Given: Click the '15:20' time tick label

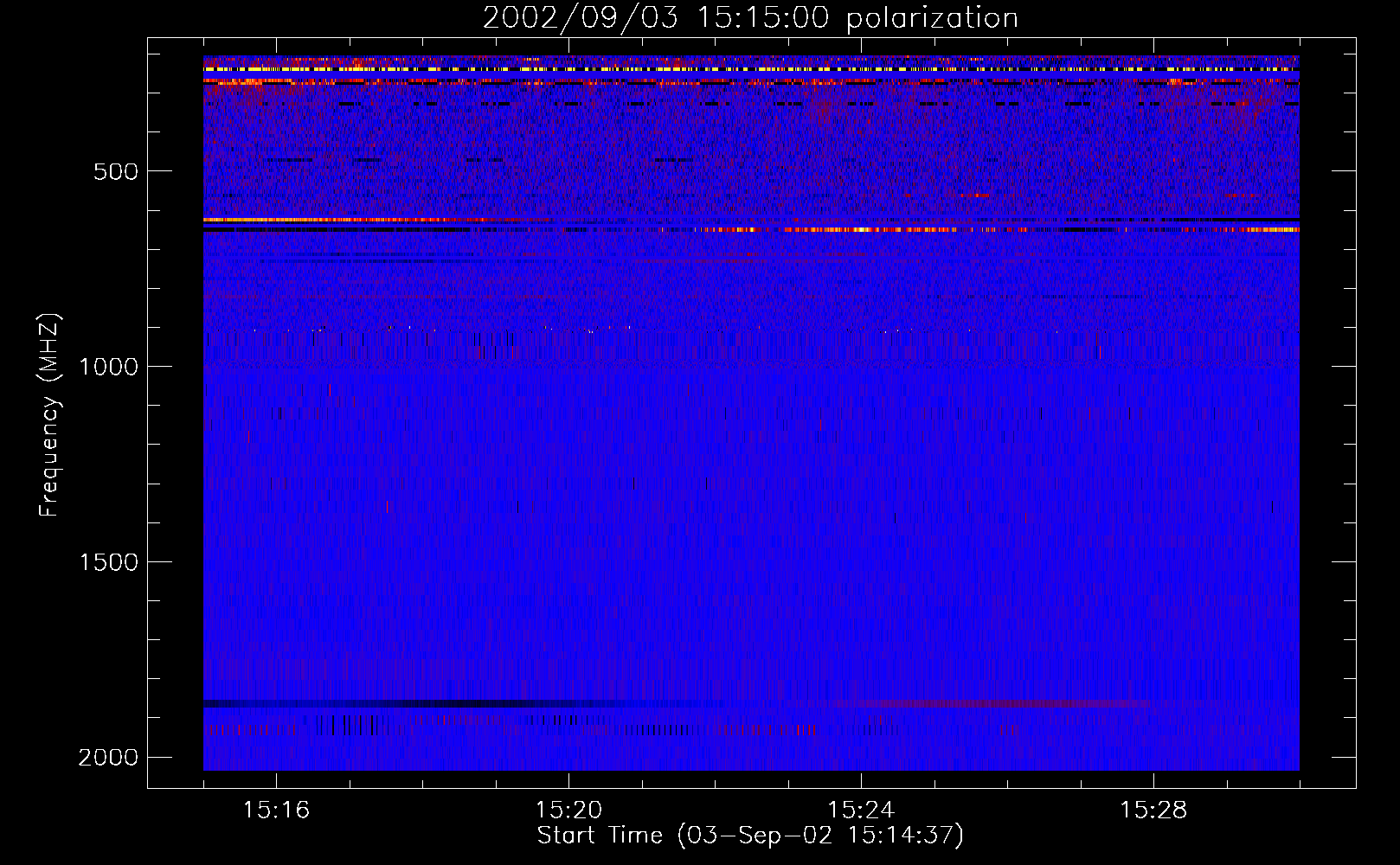Looking at the screenshot, I should pos(568,811).
